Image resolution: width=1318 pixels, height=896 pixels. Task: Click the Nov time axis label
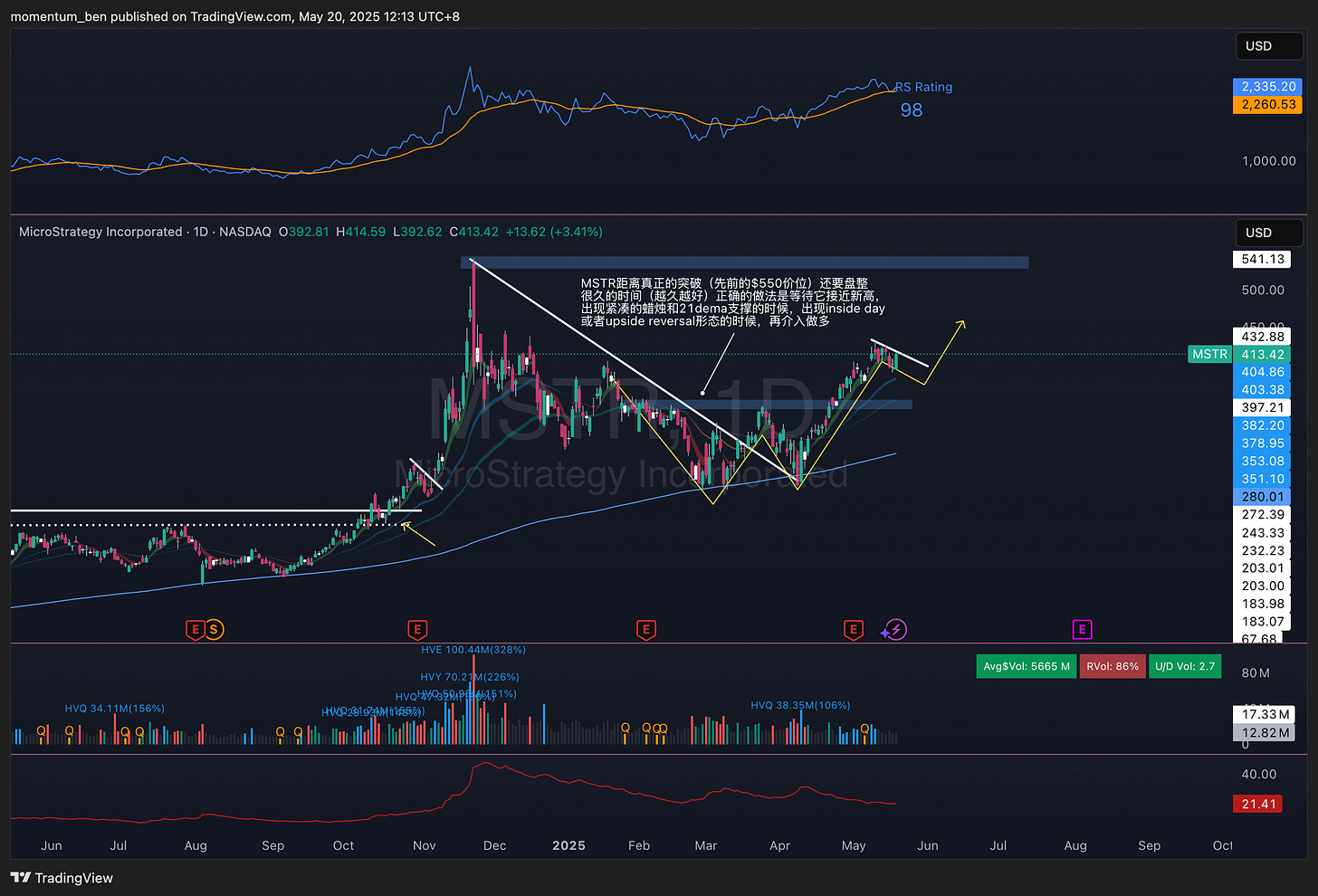point(424,845)
